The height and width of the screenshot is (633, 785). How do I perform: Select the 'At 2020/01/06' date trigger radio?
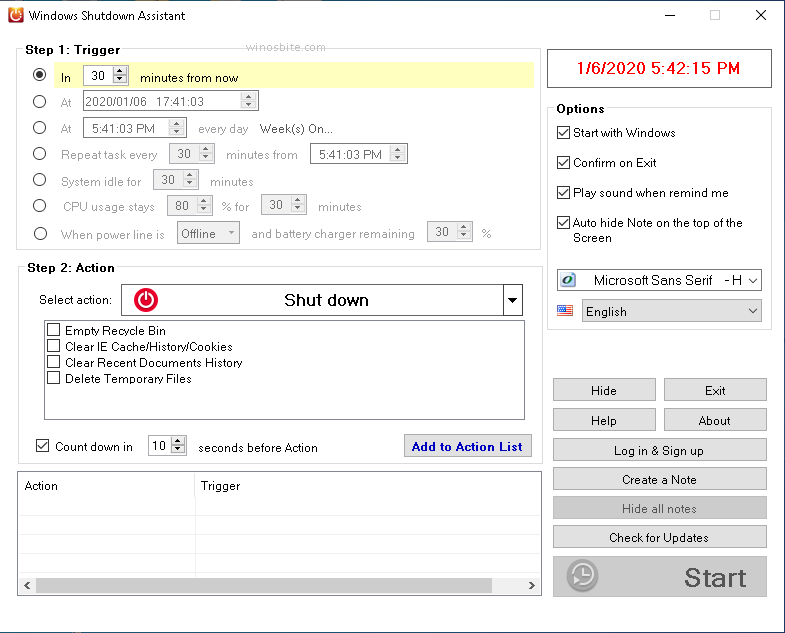point(40,102)
